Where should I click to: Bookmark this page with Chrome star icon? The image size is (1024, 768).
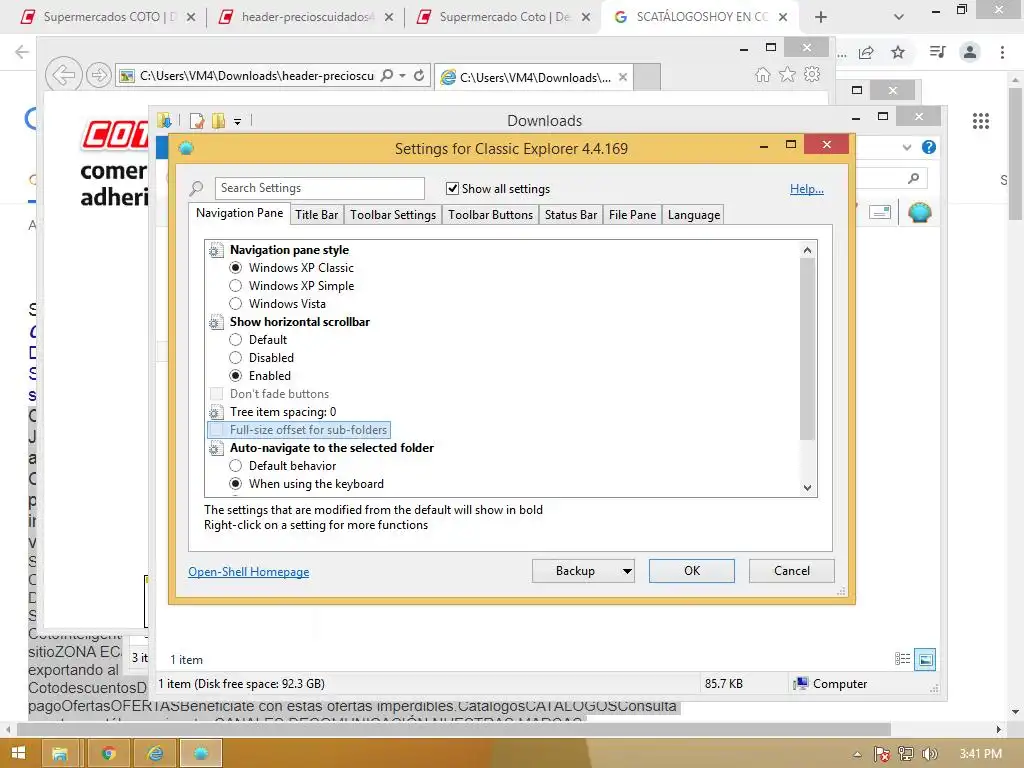pos(898,52)
